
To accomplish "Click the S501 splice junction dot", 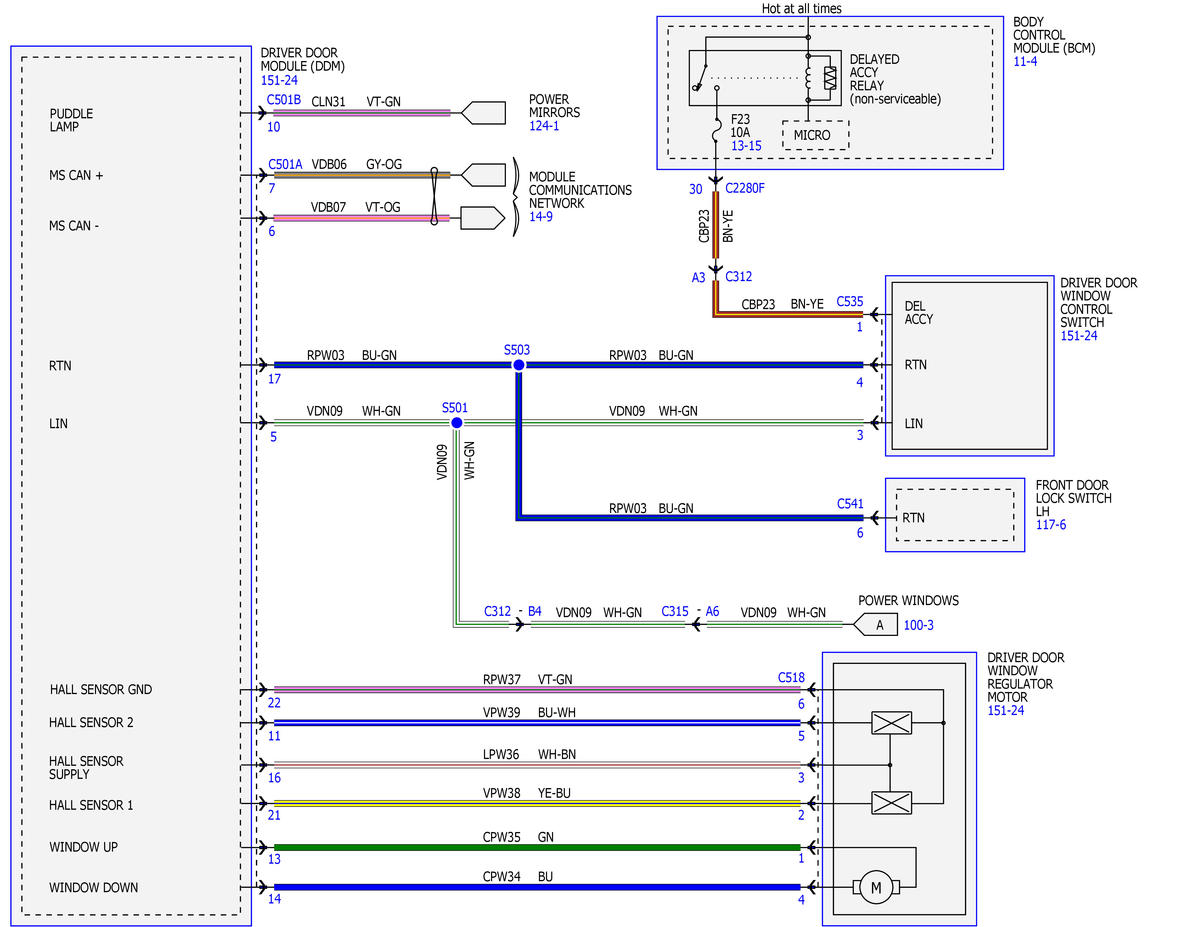I will tap(457, 422).
